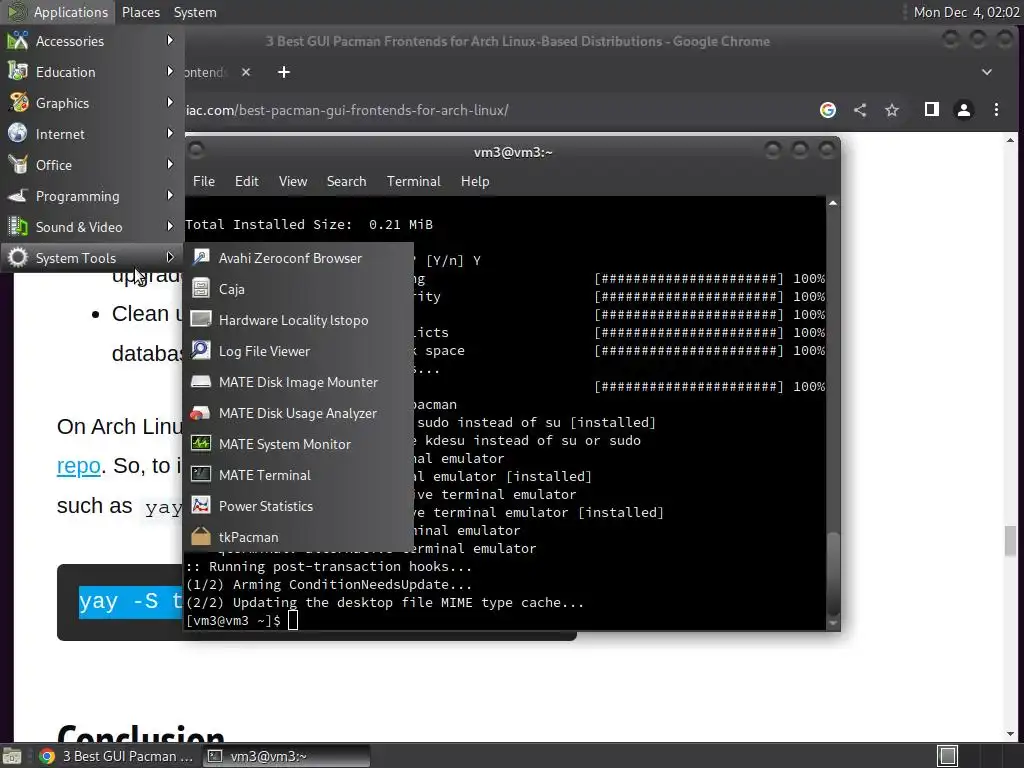Switch to vm3@vm3 terminal taskbar button

[286, 756]
